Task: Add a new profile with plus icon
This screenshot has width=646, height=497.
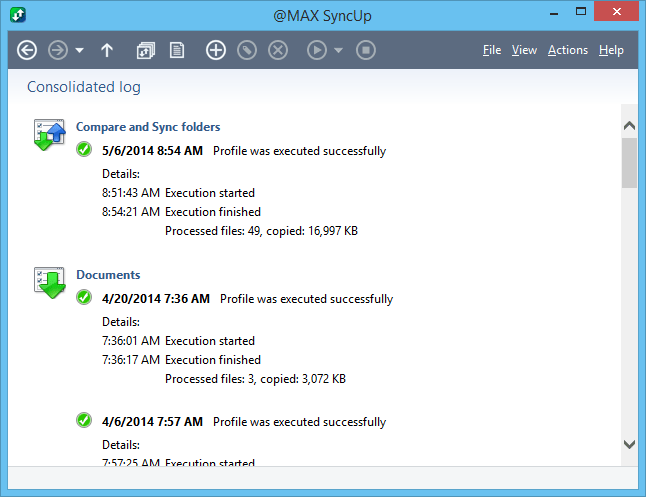Action: [x=215, y=50]
